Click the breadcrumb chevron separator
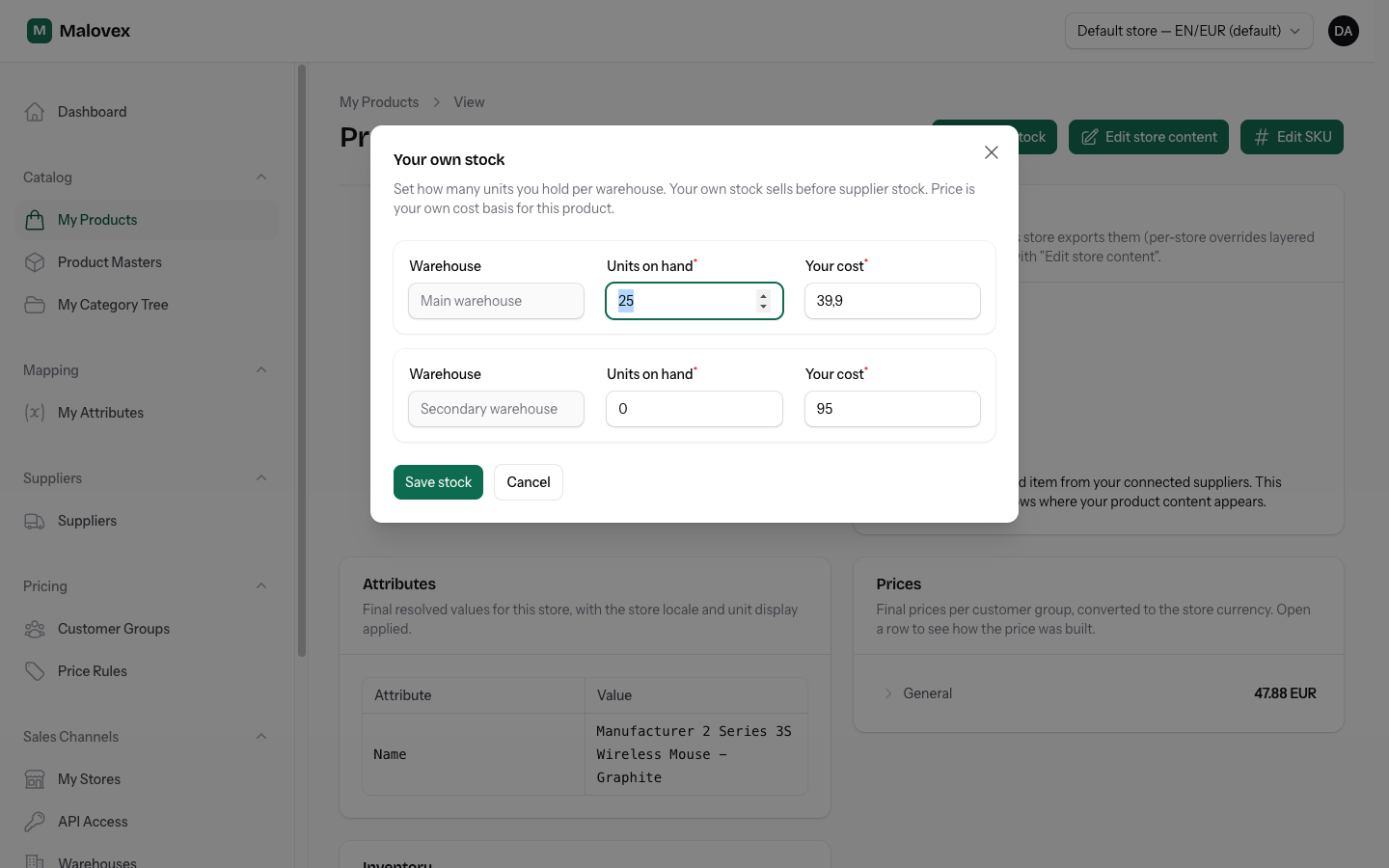The image size is (1389, 868). click(x=436, y=102)
